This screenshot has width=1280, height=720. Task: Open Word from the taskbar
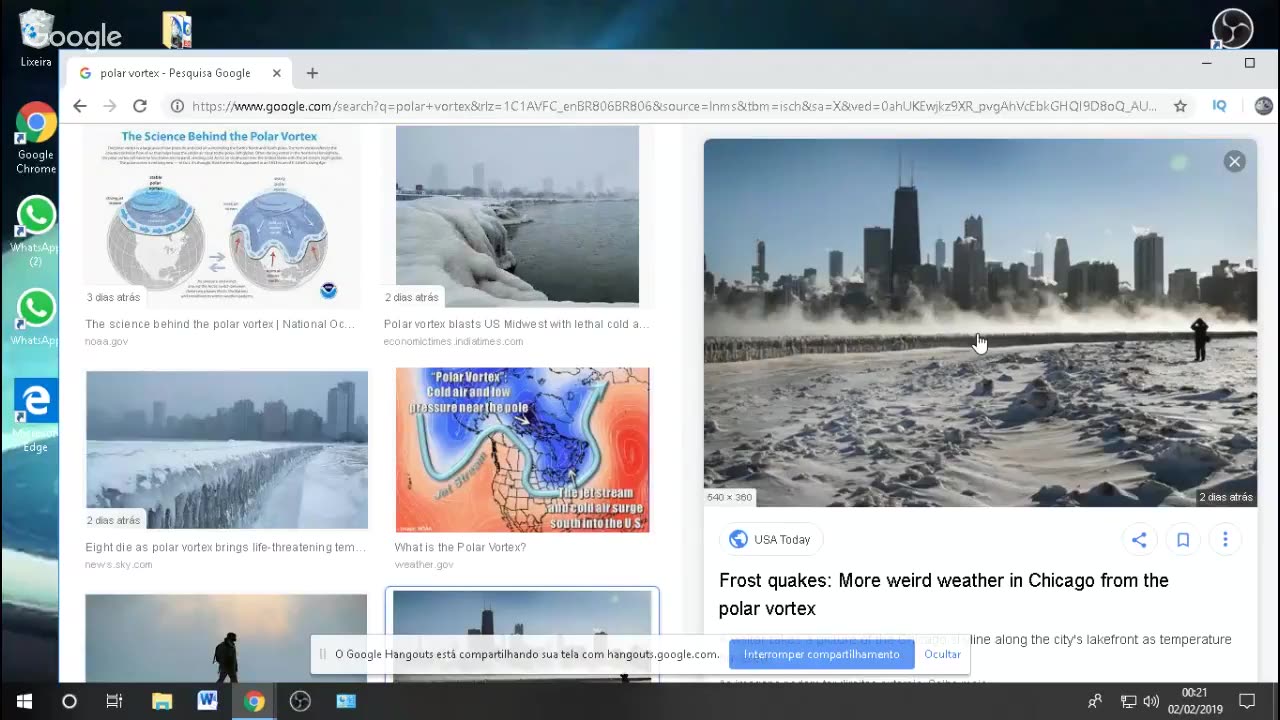(x=207, y=701)
